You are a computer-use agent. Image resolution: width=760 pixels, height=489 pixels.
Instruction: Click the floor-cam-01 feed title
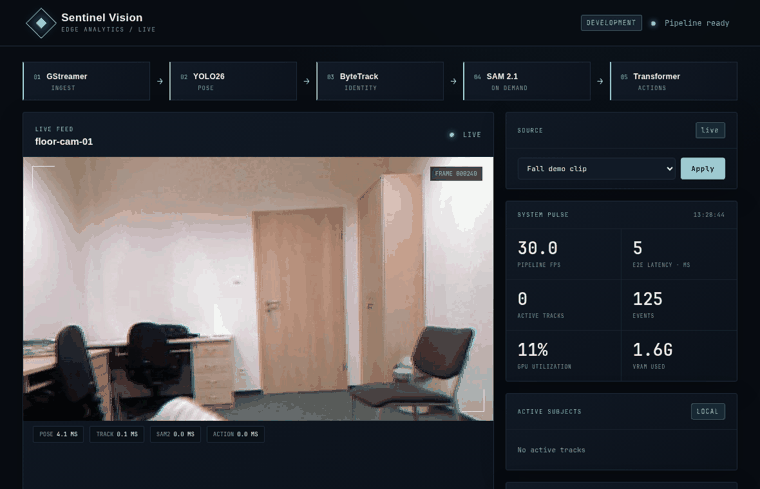point(64,142)
